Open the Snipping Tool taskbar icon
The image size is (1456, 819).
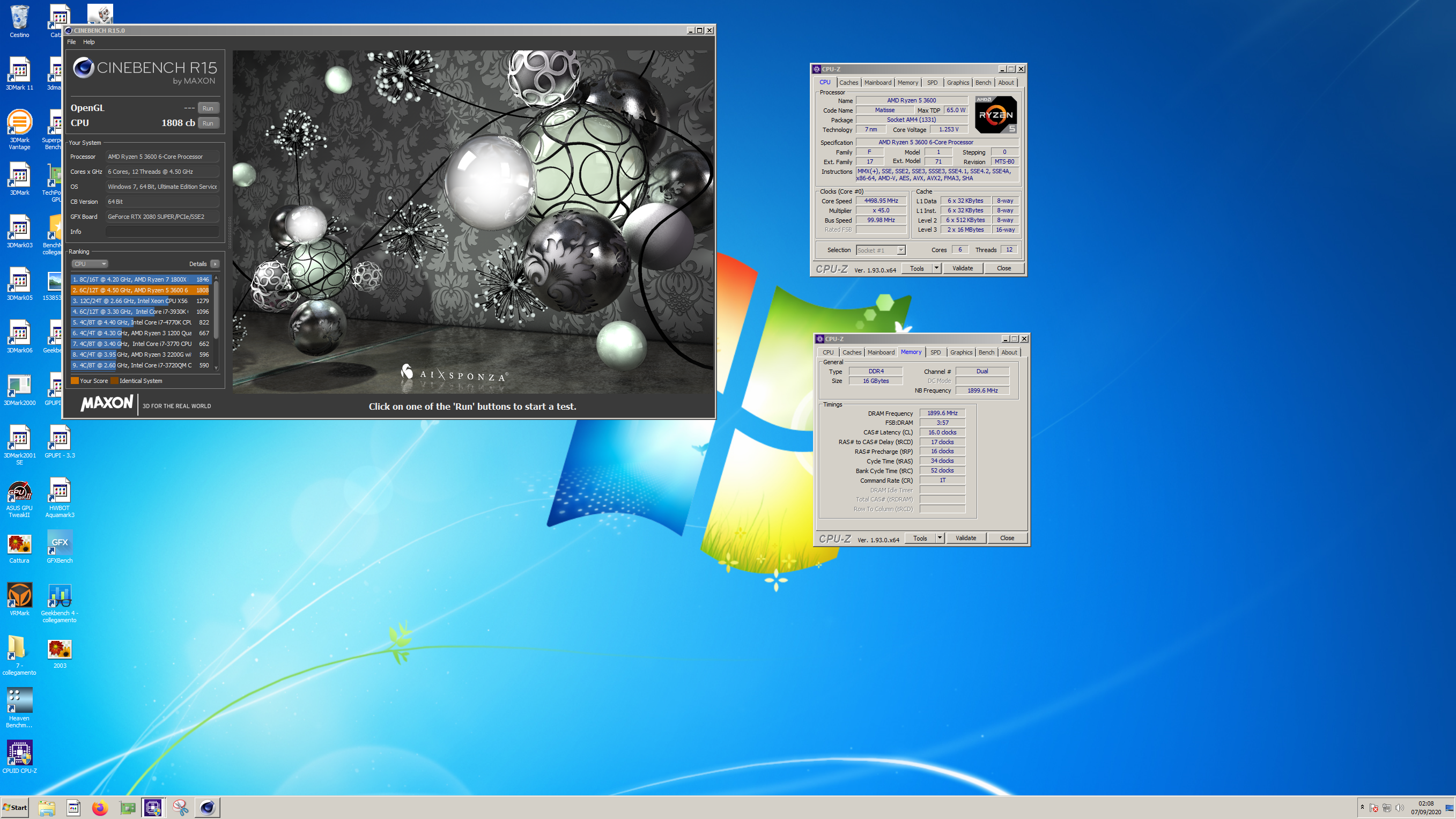pos(180,808)
